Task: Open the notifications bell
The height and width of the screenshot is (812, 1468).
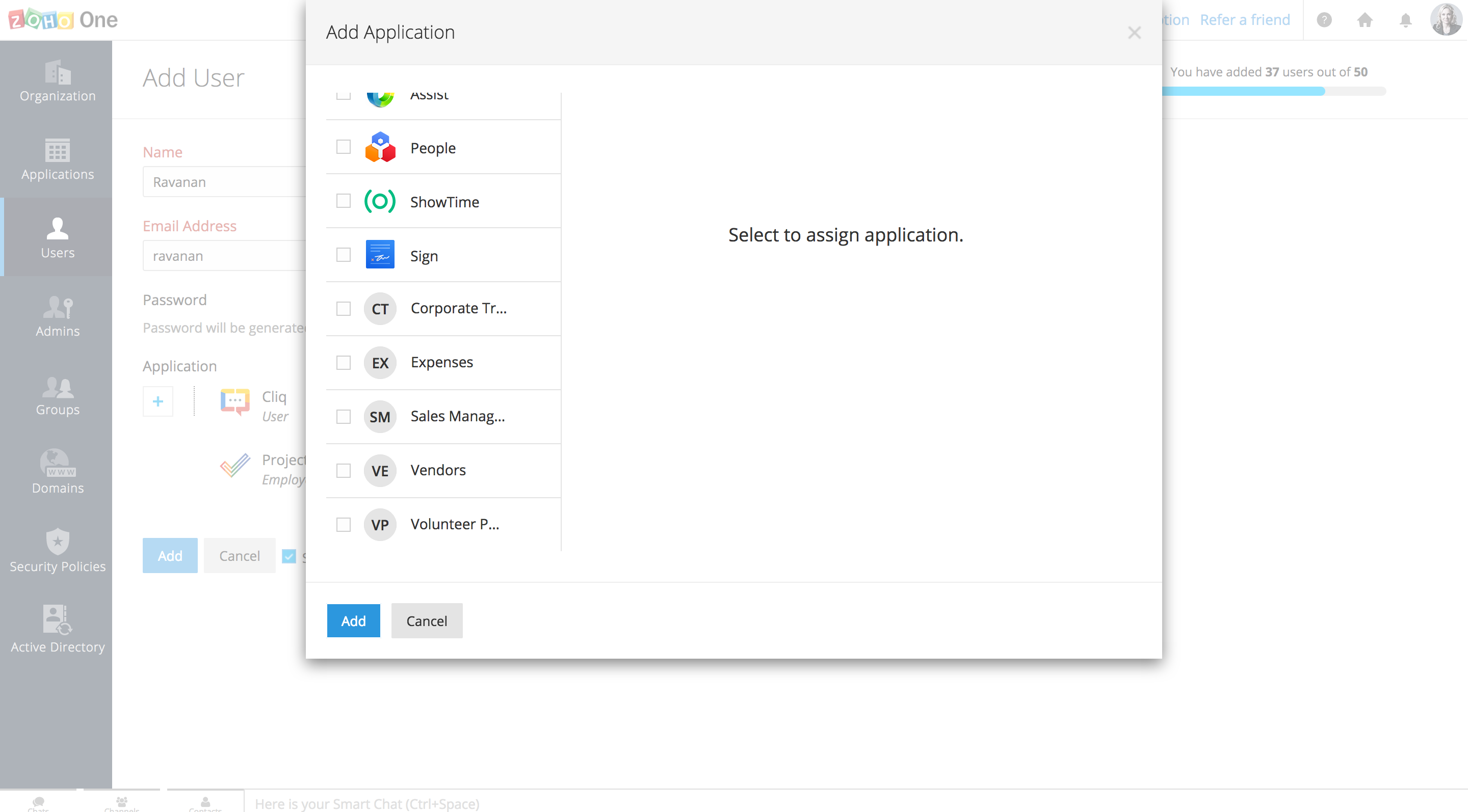Action: coord(1405,20)
